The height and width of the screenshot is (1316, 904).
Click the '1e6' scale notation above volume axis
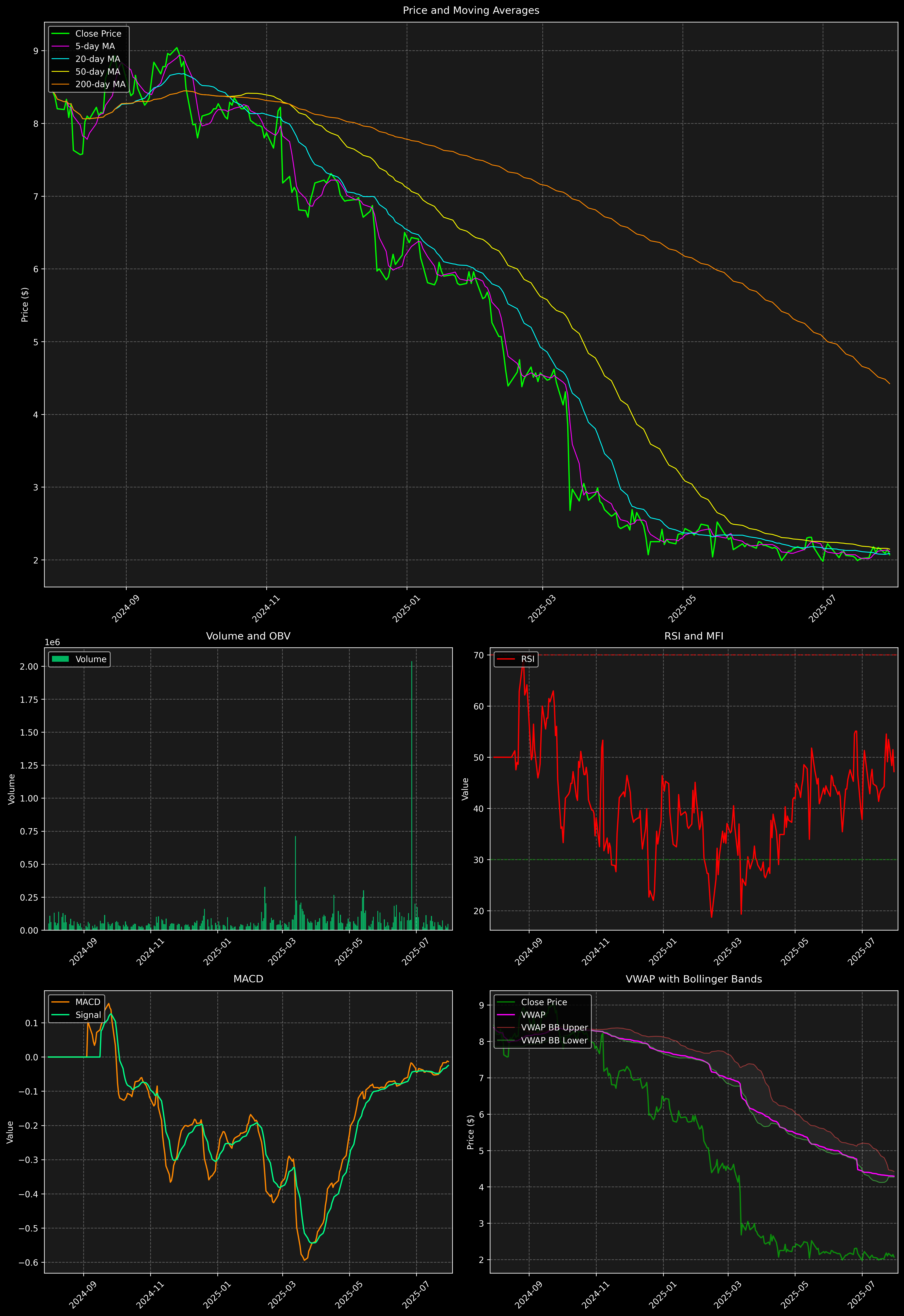[x=52, y=642]
